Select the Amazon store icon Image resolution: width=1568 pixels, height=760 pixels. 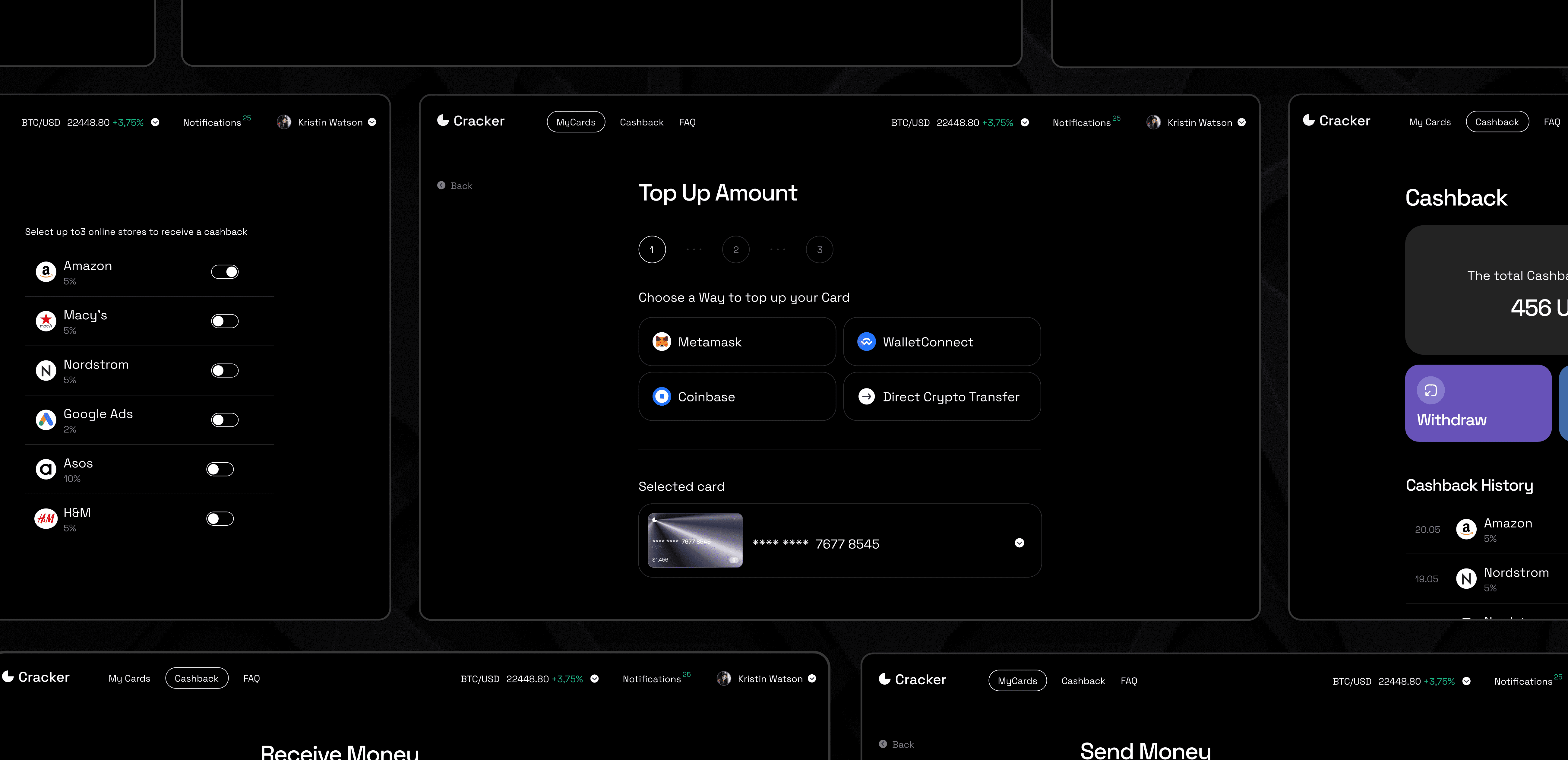pos(46,272)
